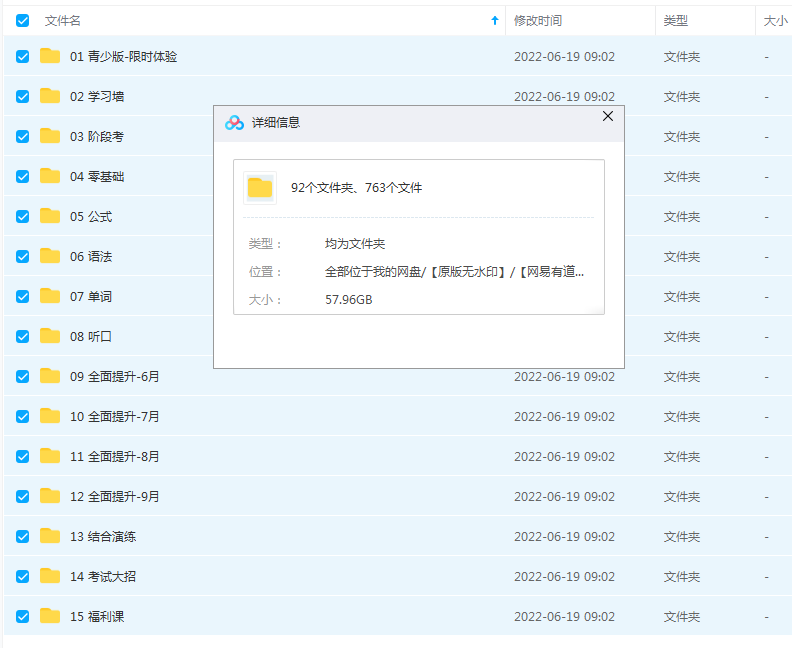792x648 pixels.
Task: Open the 12 全面提升-9月 folder name
Action: (115, 496)
